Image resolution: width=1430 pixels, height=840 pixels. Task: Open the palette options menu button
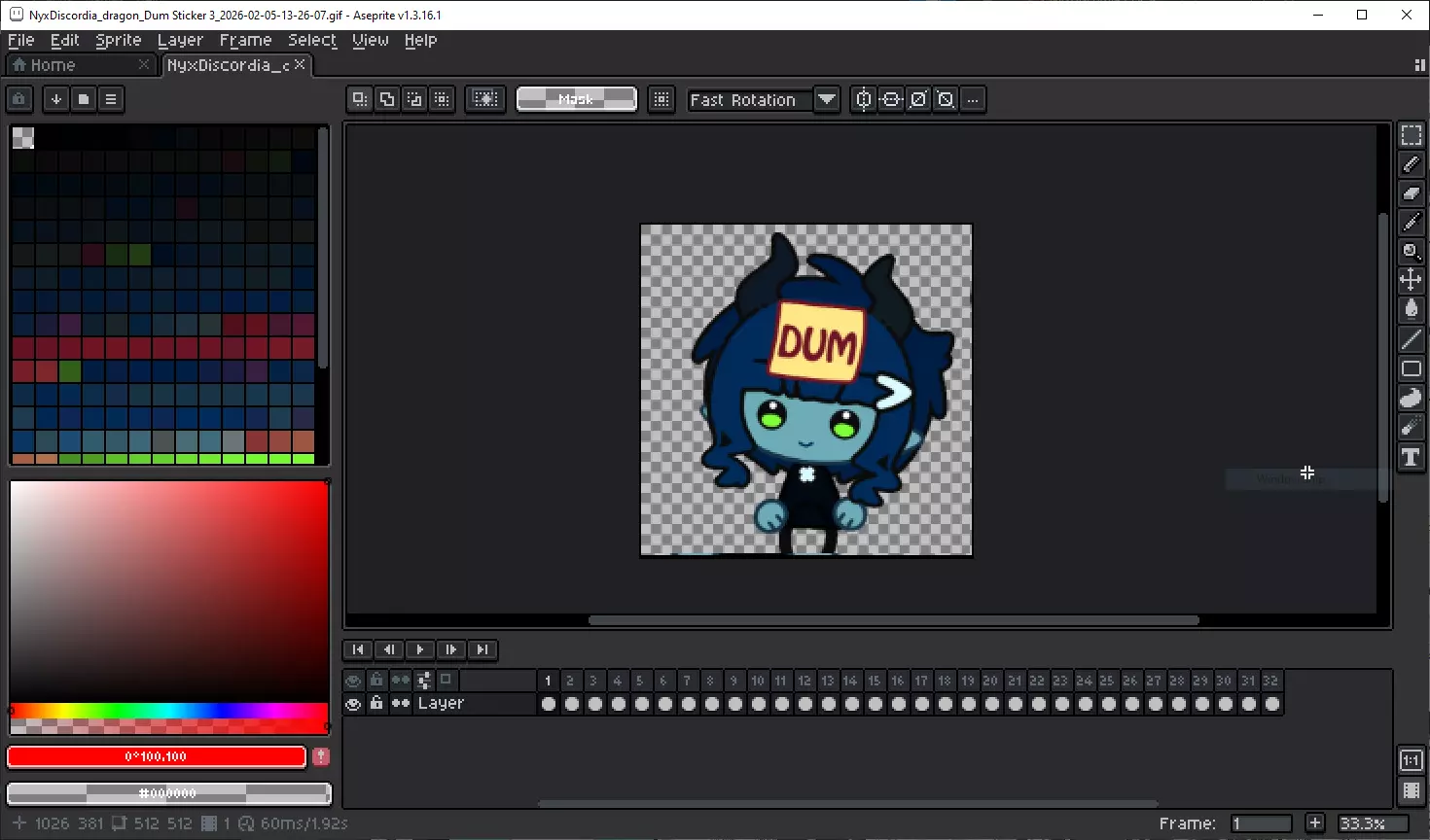coord(111,99)
